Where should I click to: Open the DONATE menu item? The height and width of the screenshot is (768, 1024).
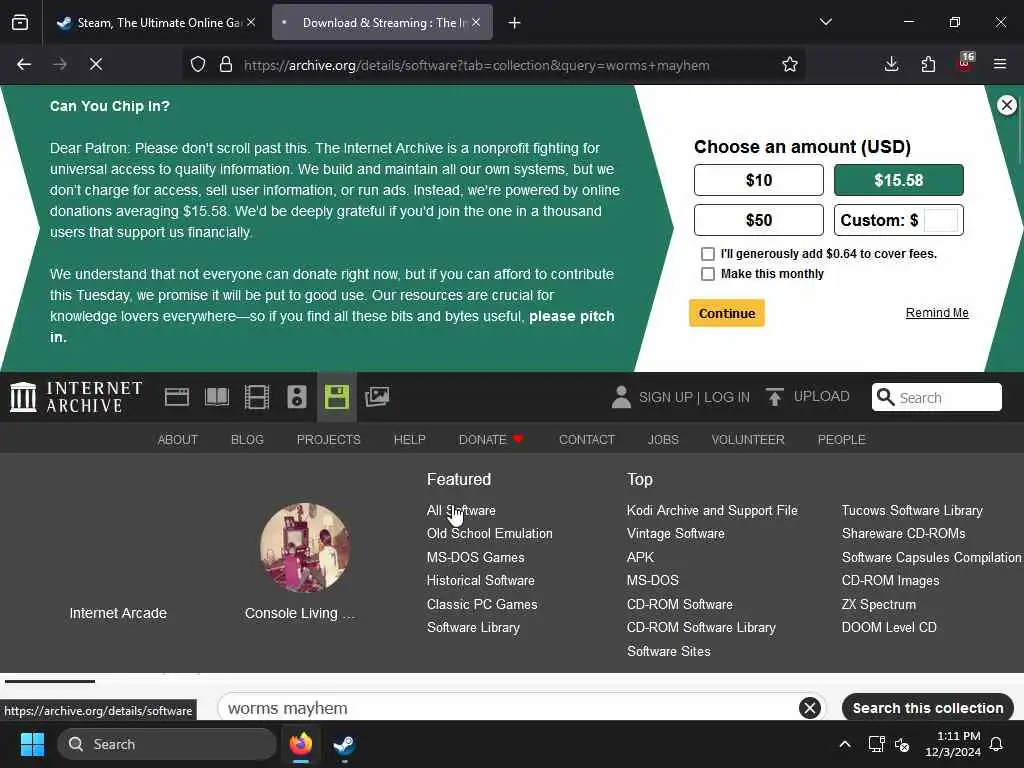pos(491,440)
